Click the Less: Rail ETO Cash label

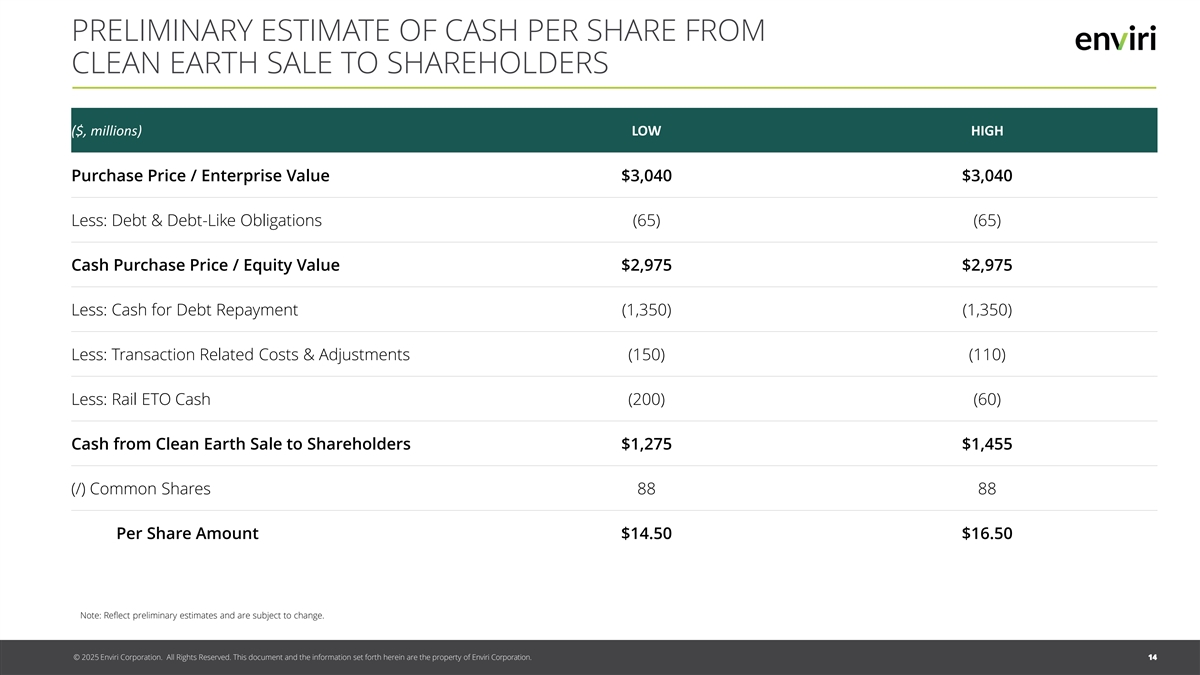coord(140,399)
